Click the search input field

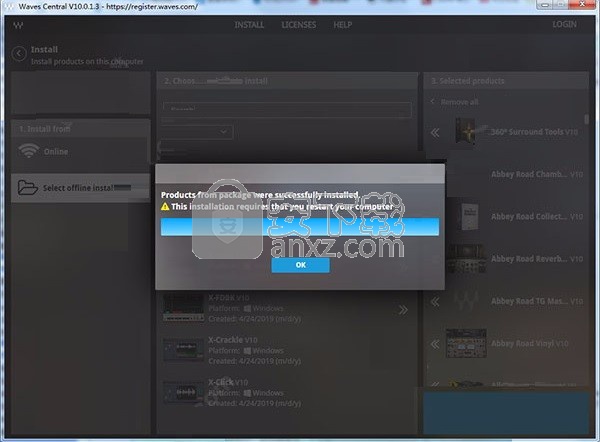click(x=287, y=109)
